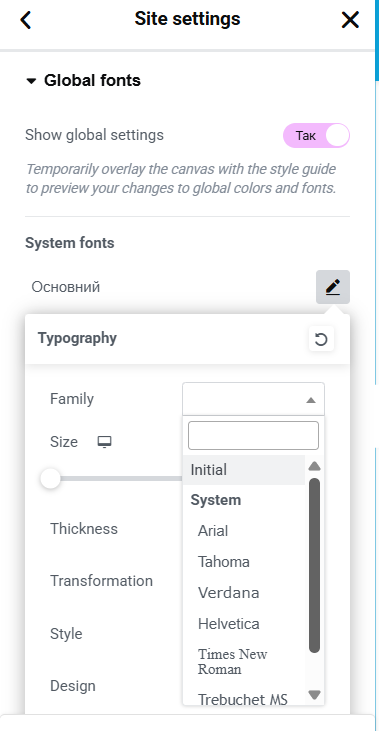379x731 pixels.
Task: Go back with the left chevron arrow
Action: click(26, 20)
